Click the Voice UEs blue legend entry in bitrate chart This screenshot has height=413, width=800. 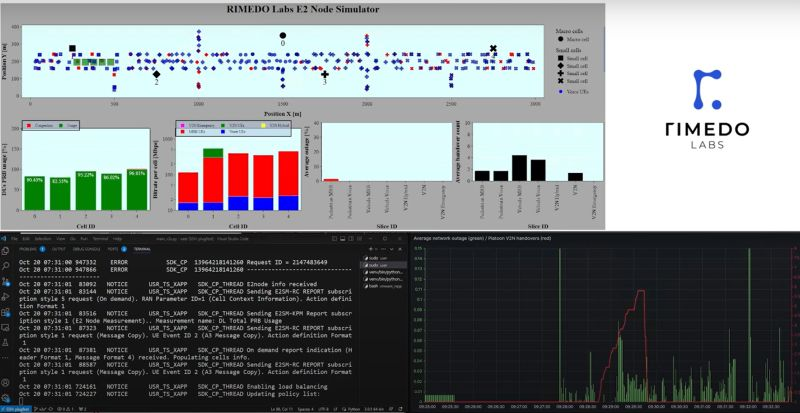tap(233, 132)
